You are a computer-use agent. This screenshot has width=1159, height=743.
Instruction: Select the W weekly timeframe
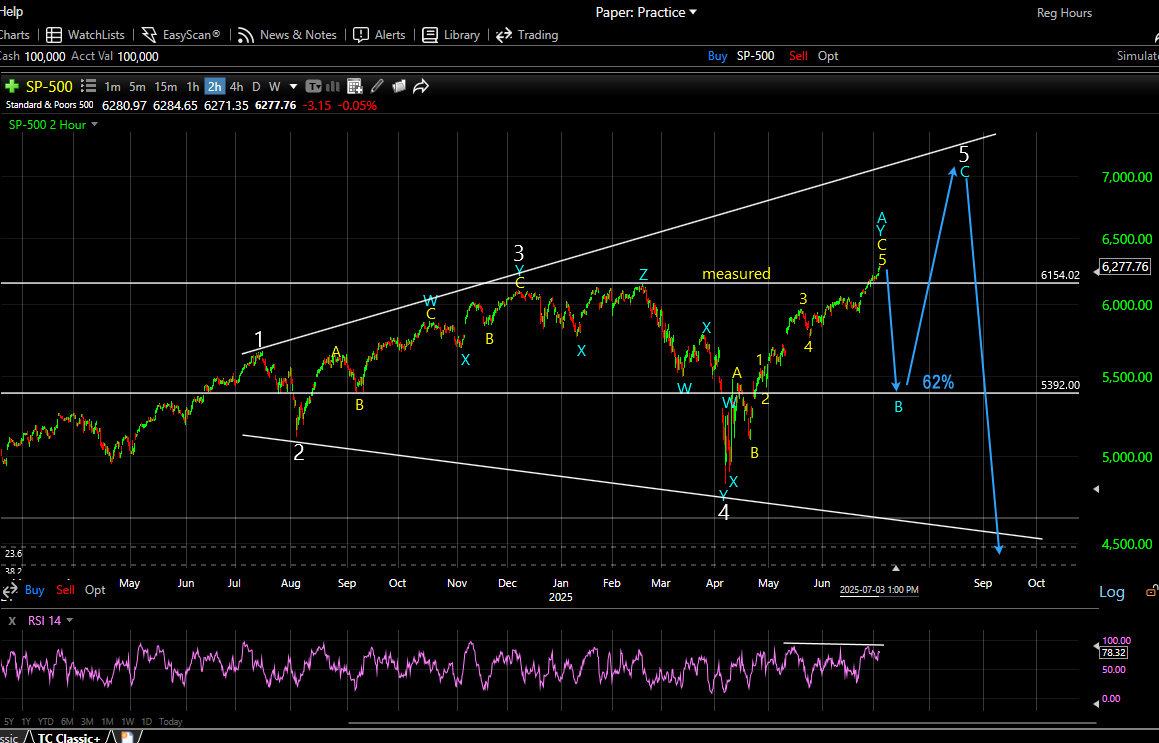(274, 86)
